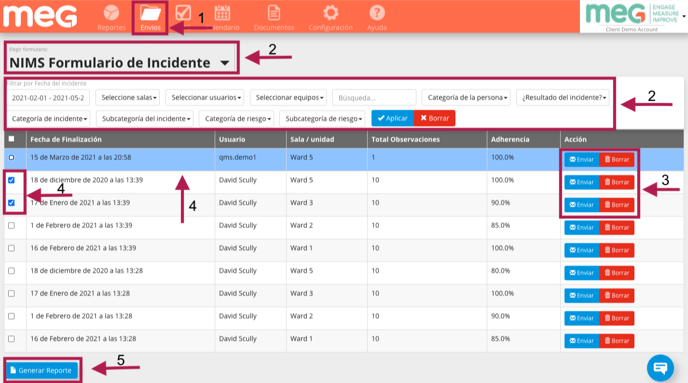This screenshot has width=688, height=383.
Task: Expand the Categoría de incidente dropdown
Action: [49, 118]
